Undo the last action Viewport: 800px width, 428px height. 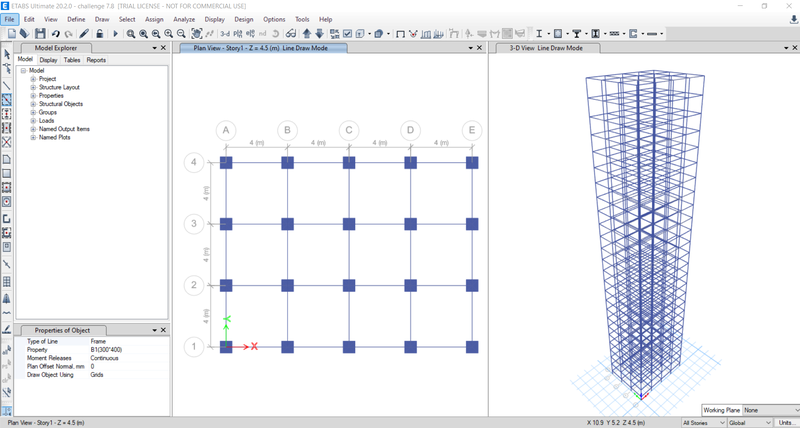pyautogui.click(x=55, y=34)
